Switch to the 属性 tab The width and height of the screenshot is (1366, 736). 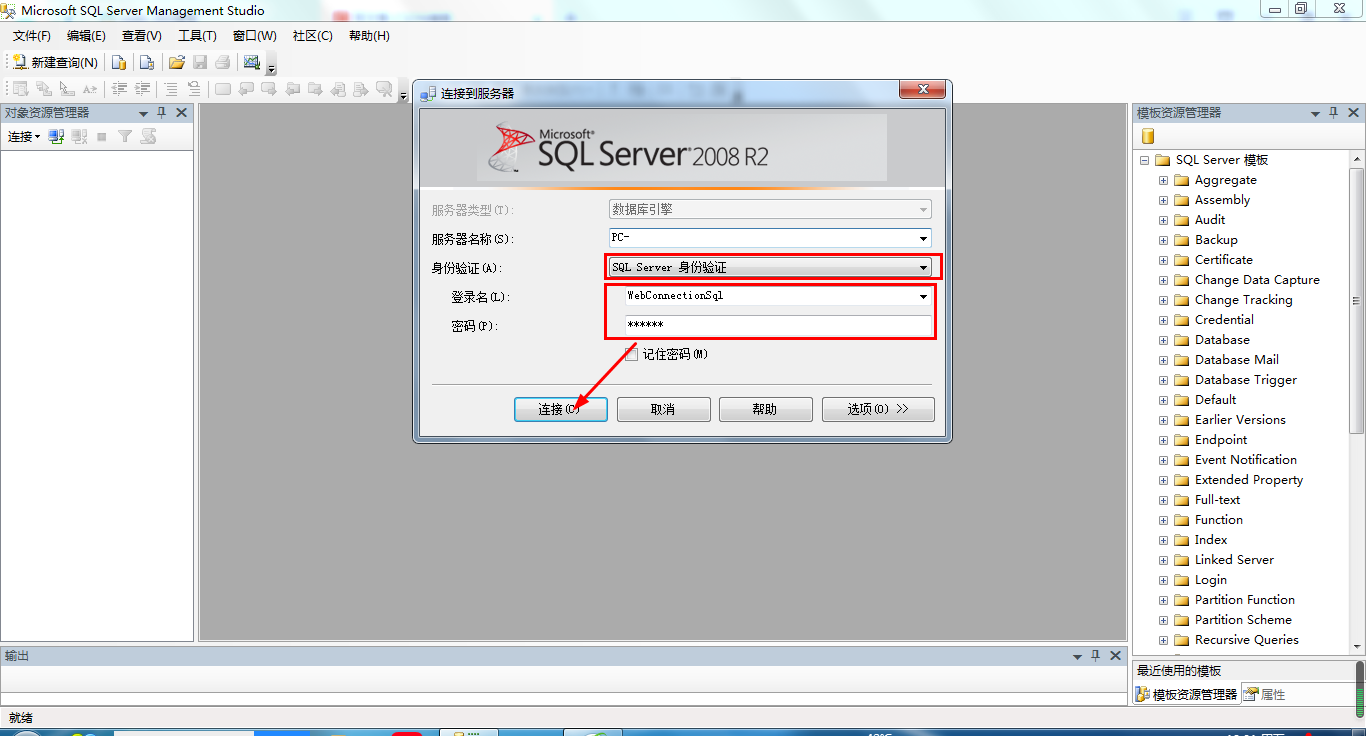point(1265,694)
